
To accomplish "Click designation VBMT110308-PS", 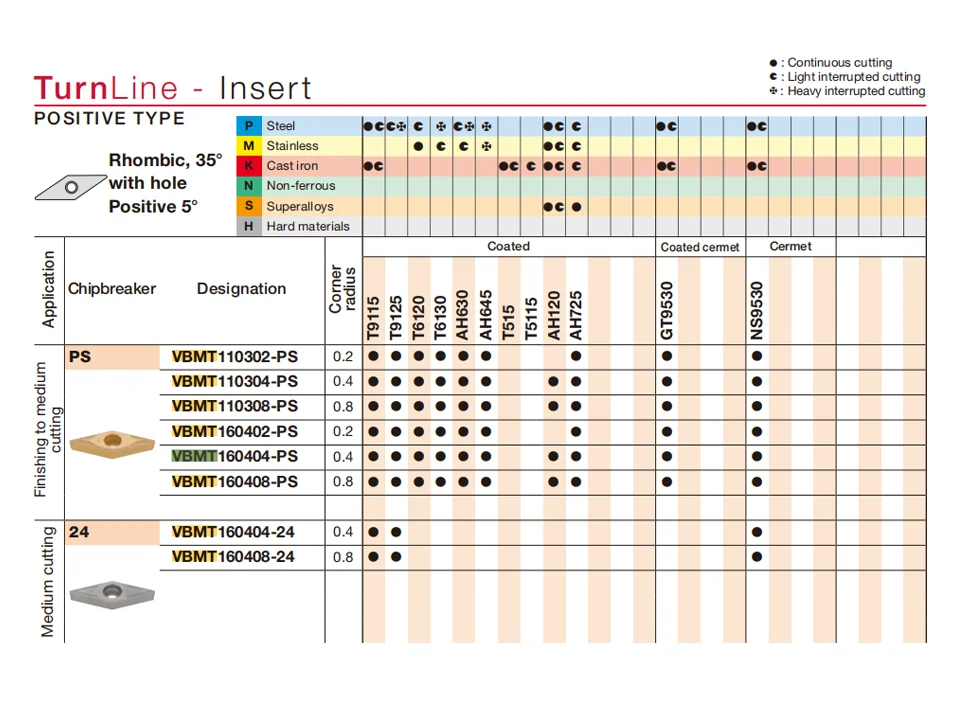I will pos(235,406).
